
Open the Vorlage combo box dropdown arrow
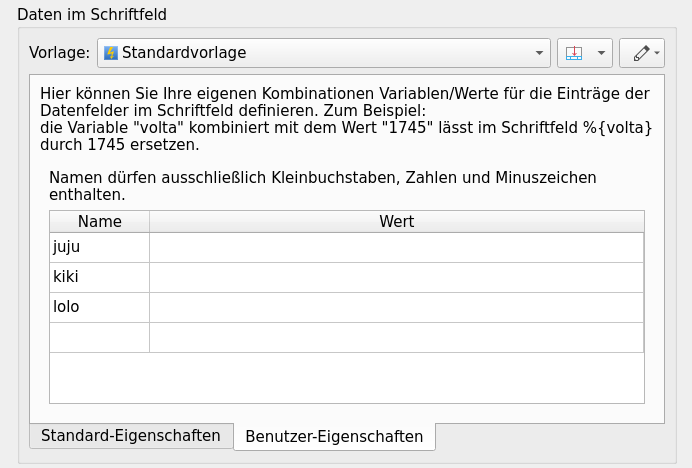(540, 53)
